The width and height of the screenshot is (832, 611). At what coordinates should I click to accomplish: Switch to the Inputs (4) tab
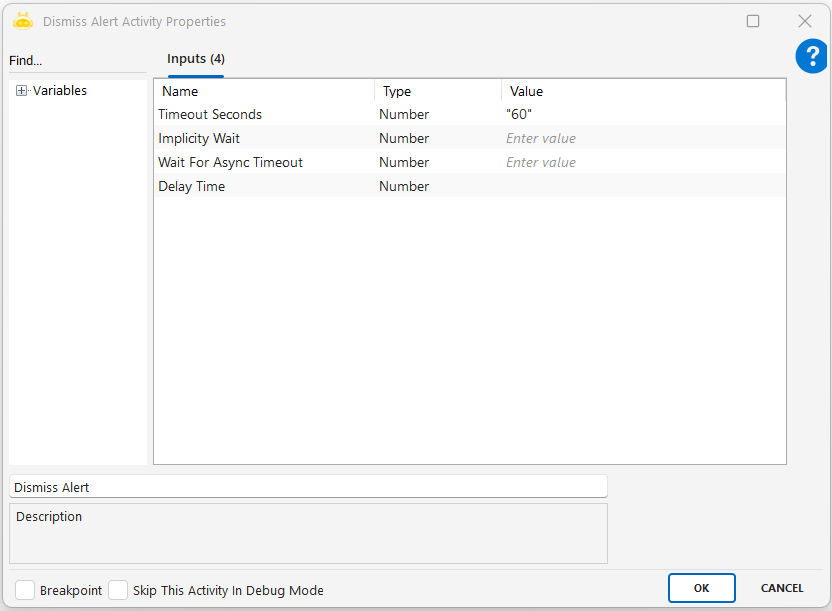(x=195, y=59)
